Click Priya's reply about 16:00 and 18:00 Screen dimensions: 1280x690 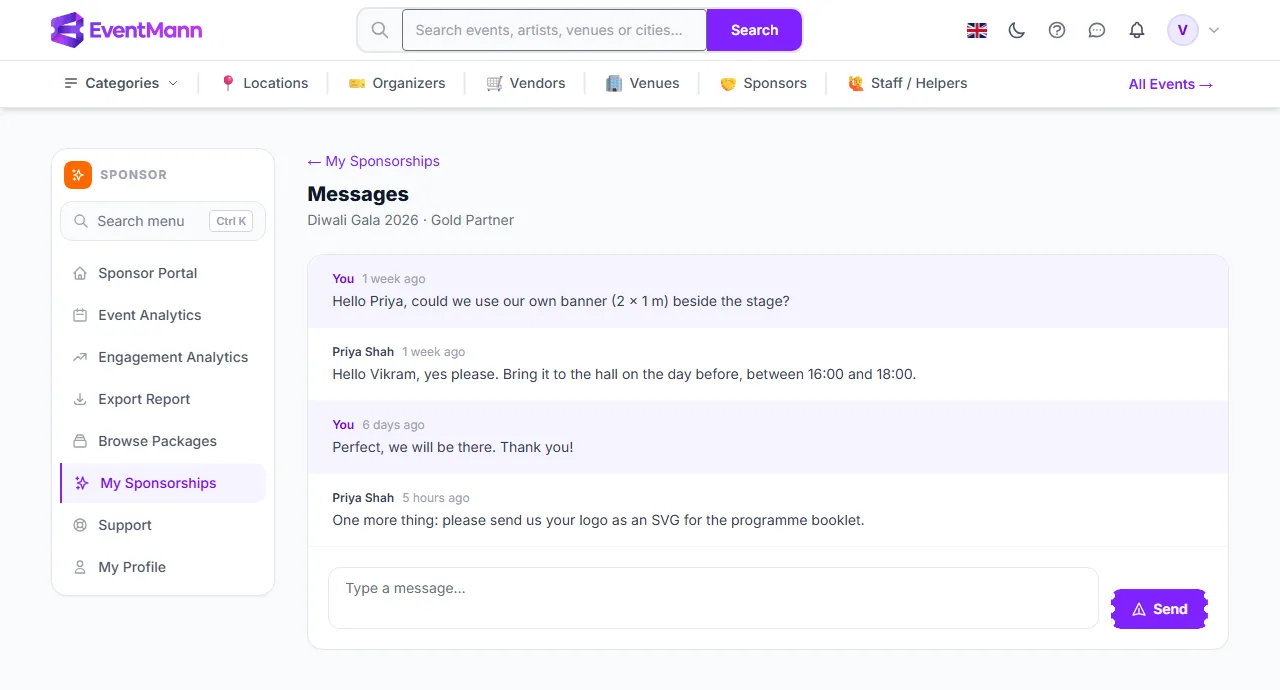(x=624, y=374)
